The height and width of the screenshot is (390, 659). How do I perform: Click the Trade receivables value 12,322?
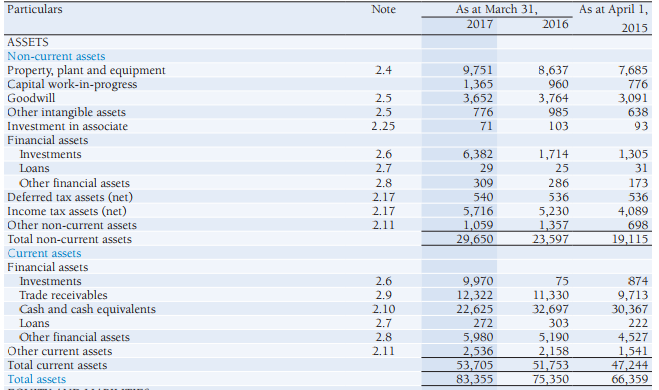[475, 295]
